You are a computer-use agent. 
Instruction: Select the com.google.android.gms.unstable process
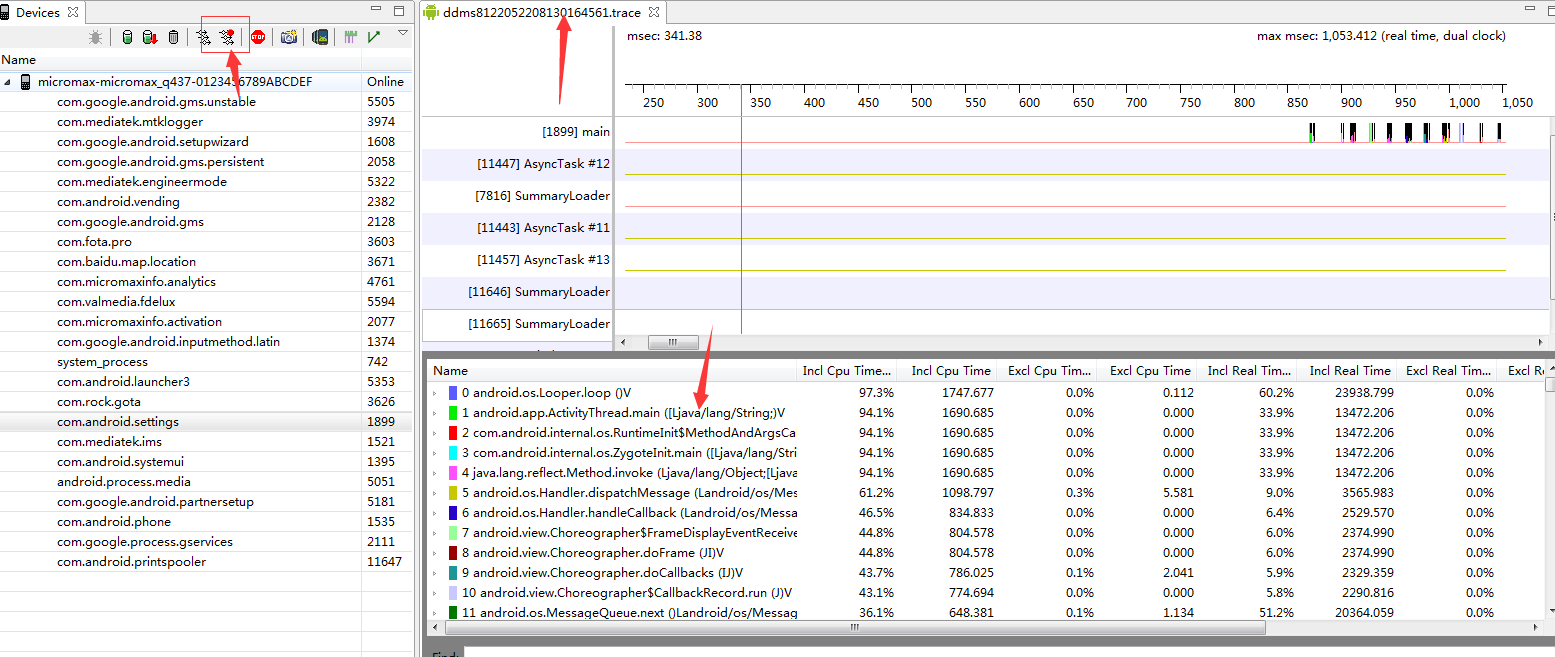tap(206, 102)
